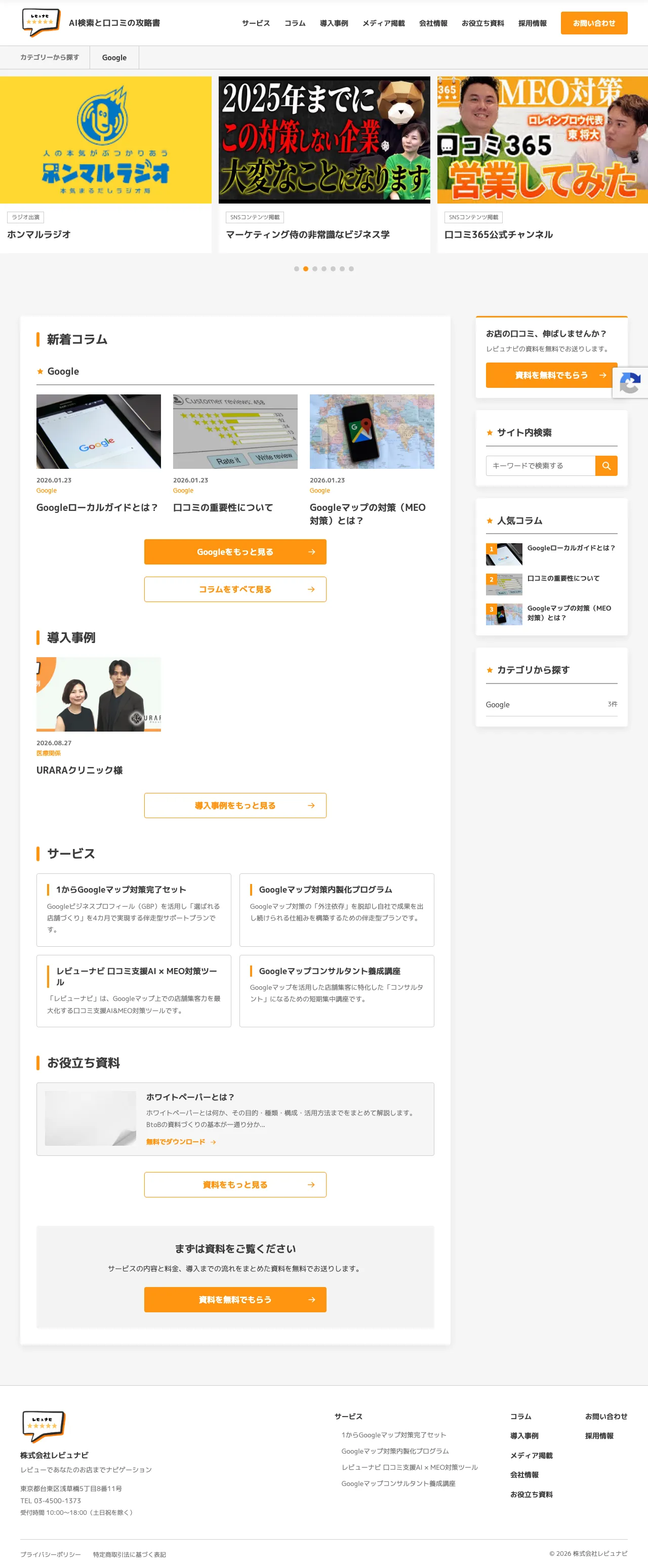Open the サービス menu in the header

pyautogui.click(x=256, y=23)
